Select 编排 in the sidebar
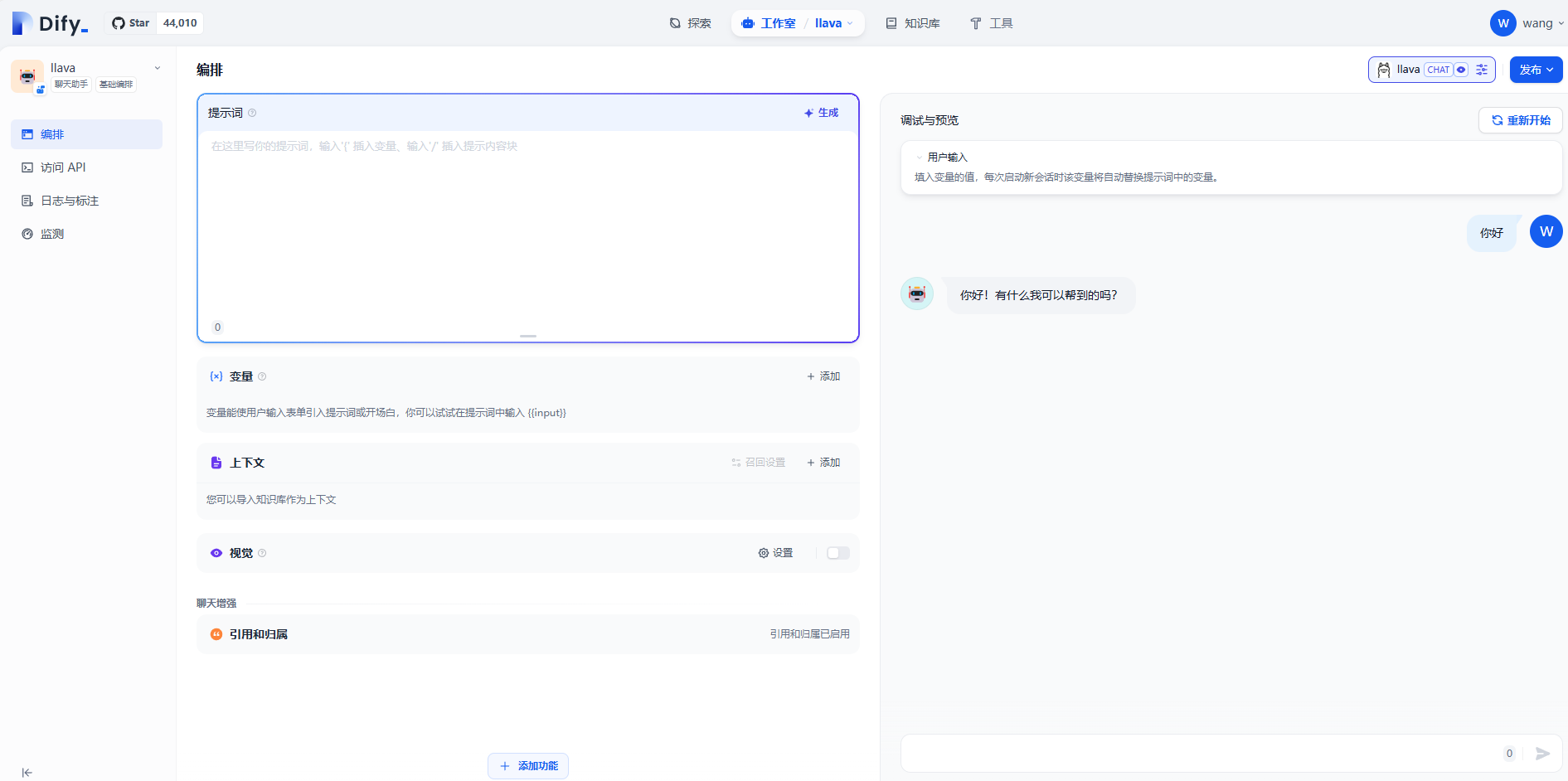Viewport: 1568px width, 781px height. point(86,134)
